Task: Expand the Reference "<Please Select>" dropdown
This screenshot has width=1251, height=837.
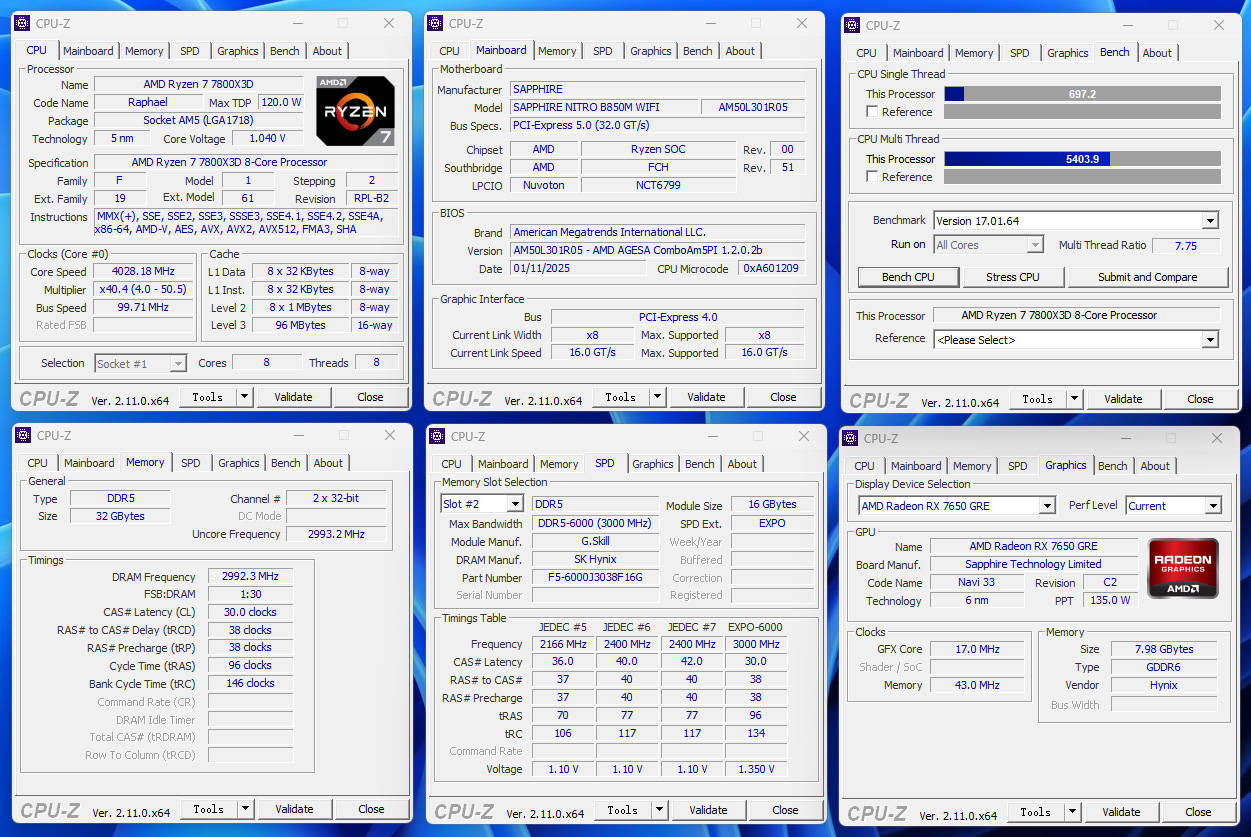Action: pos(1209,340)
